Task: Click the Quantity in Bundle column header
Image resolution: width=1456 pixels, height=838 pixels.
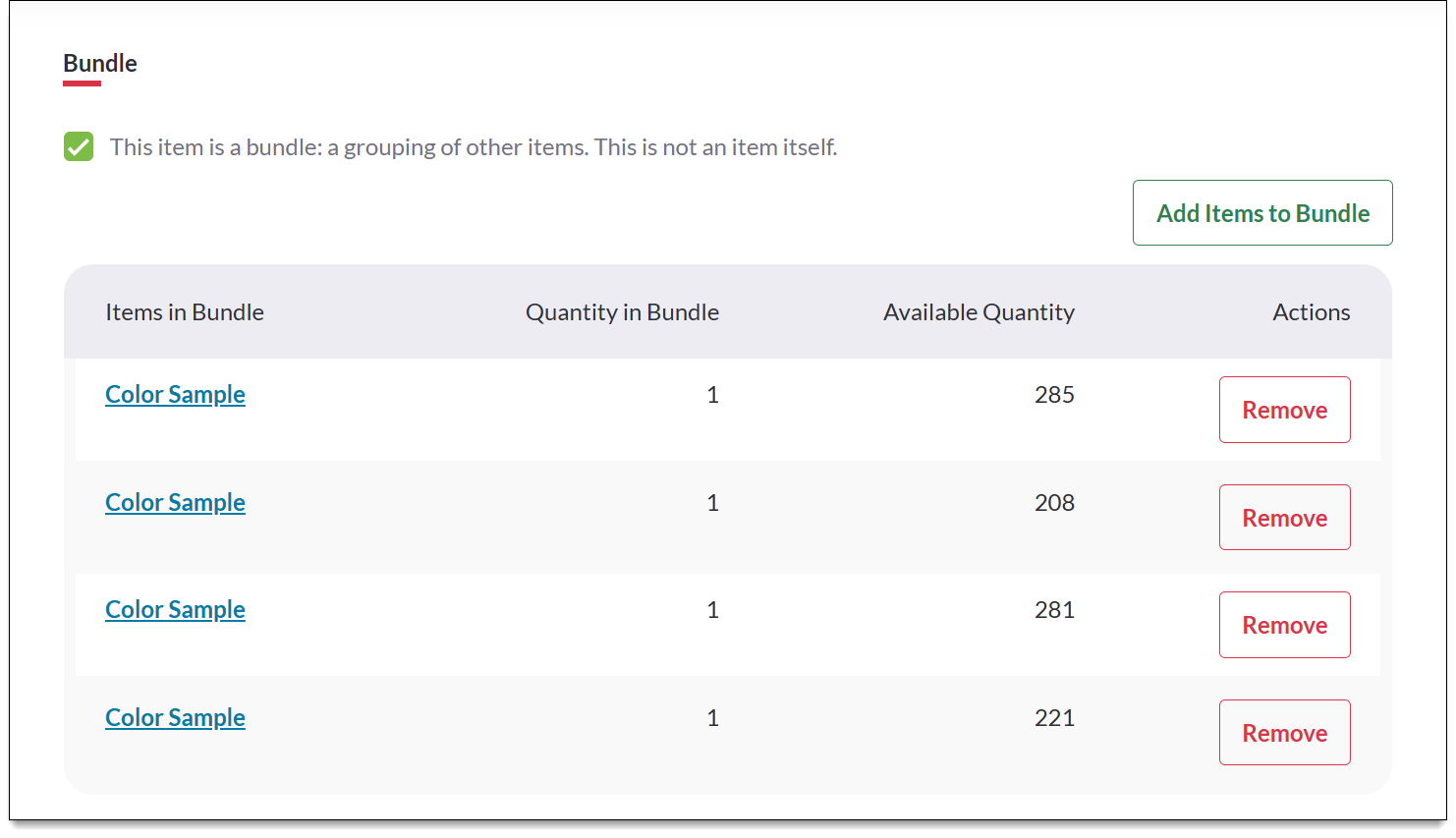Action: pos(622,311)
